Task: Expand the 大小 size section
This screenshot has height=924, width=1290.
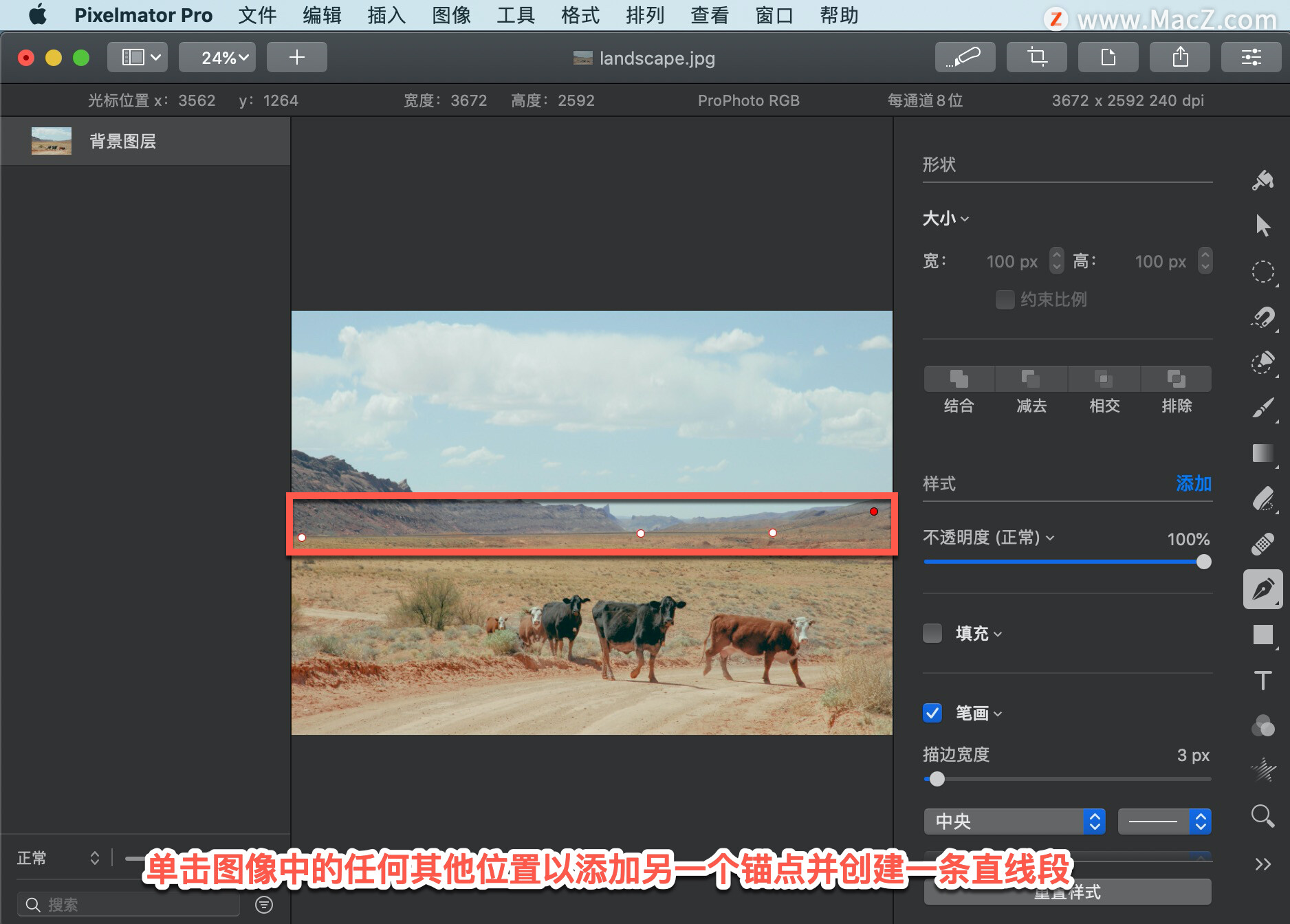Action: (945, 219)
